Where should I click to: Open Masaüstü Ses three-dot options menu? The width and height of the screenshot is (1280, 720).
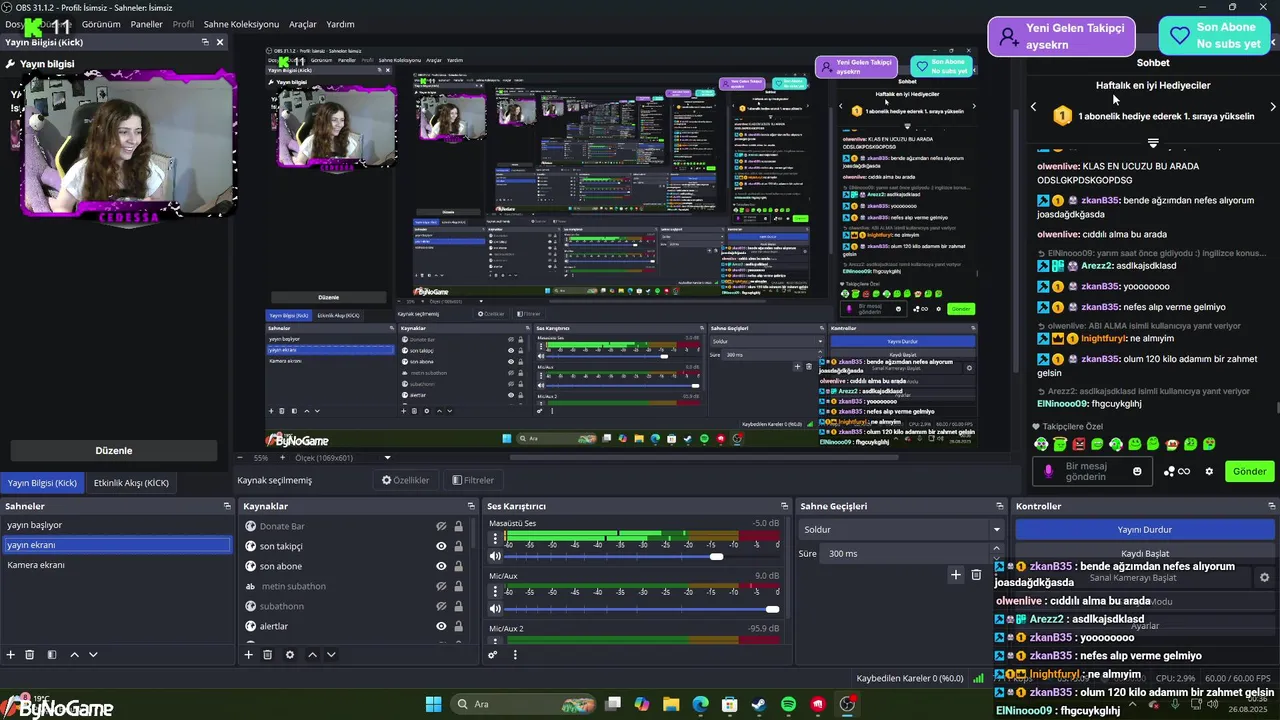494,540
